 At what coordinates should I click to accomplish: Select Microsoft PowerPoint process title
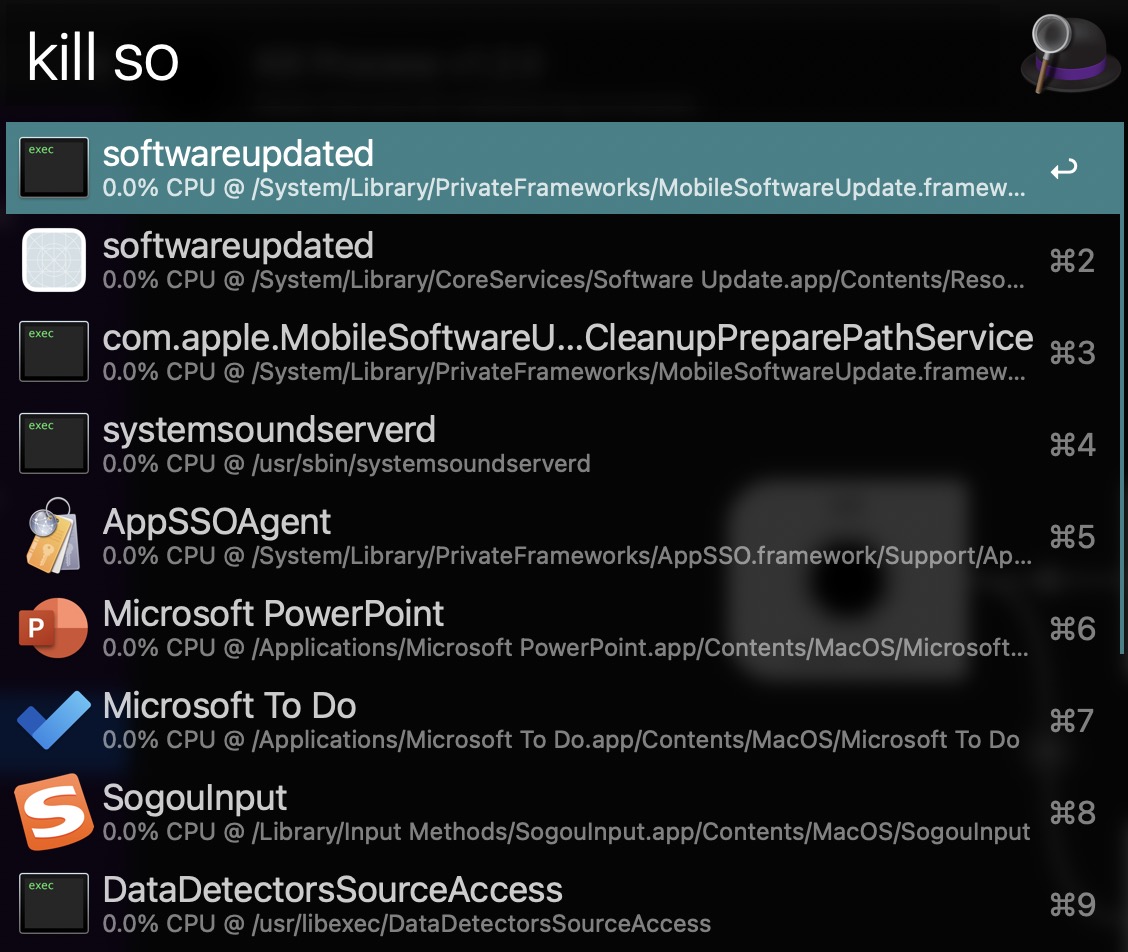(273, 614)
